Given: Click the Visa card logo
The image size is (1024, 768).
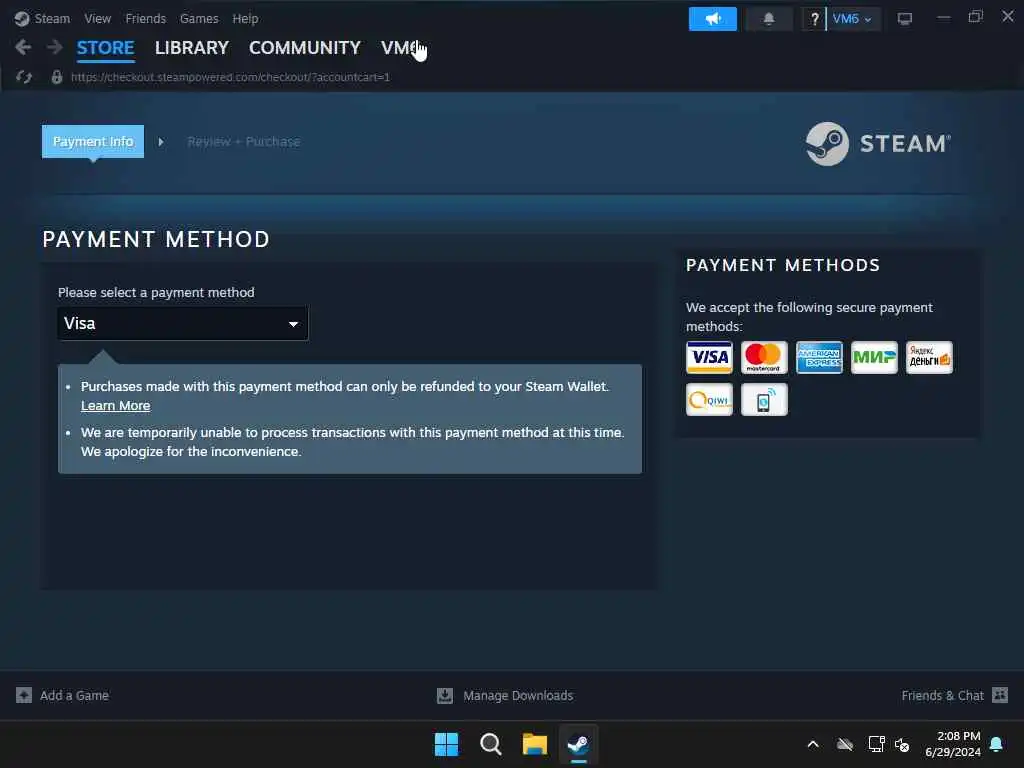Looking at the screenshot, I should (x=709, y=357).
